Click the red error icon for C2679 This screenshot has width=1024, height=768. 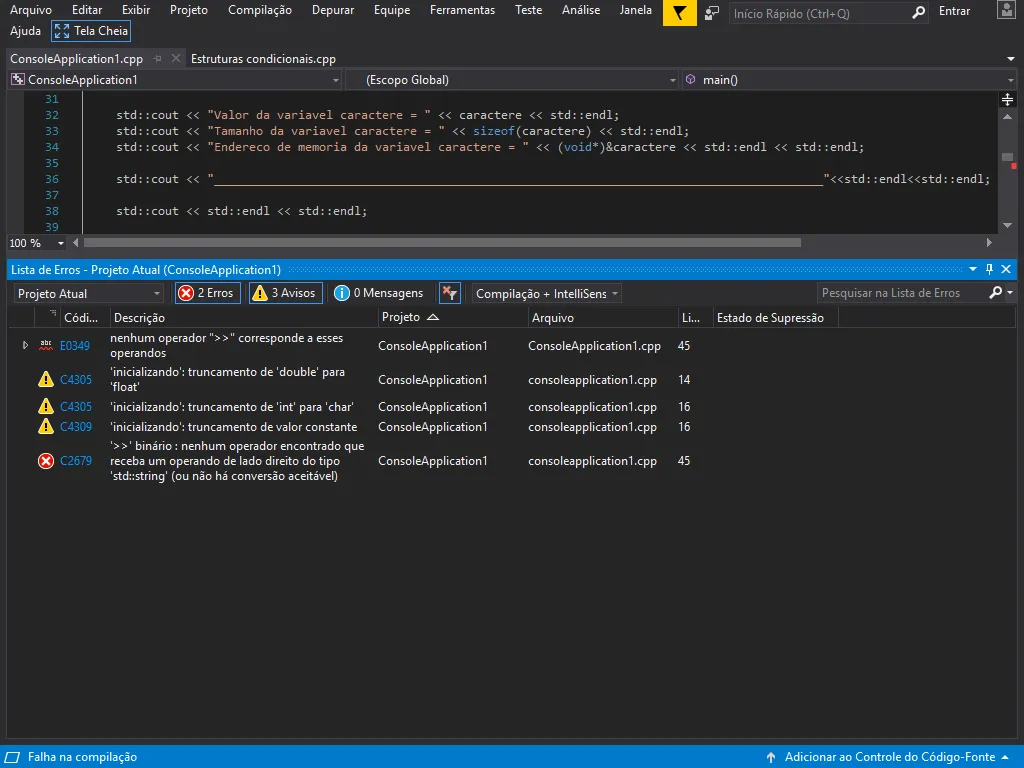pyautogui.click(x=46, y=461)
